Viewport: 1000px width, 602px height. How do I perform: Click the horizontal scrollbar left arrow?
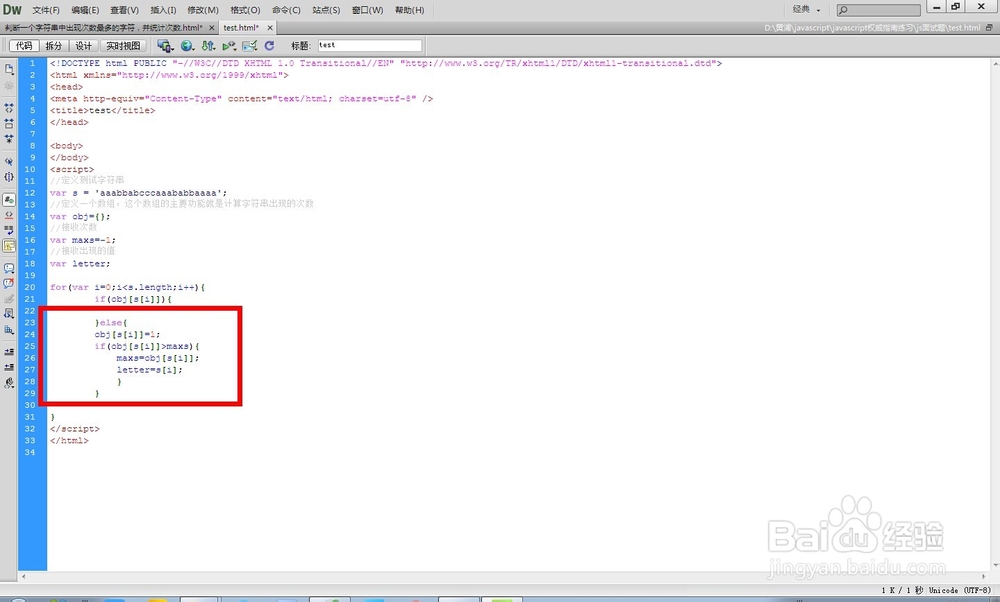tap(24, 576)
